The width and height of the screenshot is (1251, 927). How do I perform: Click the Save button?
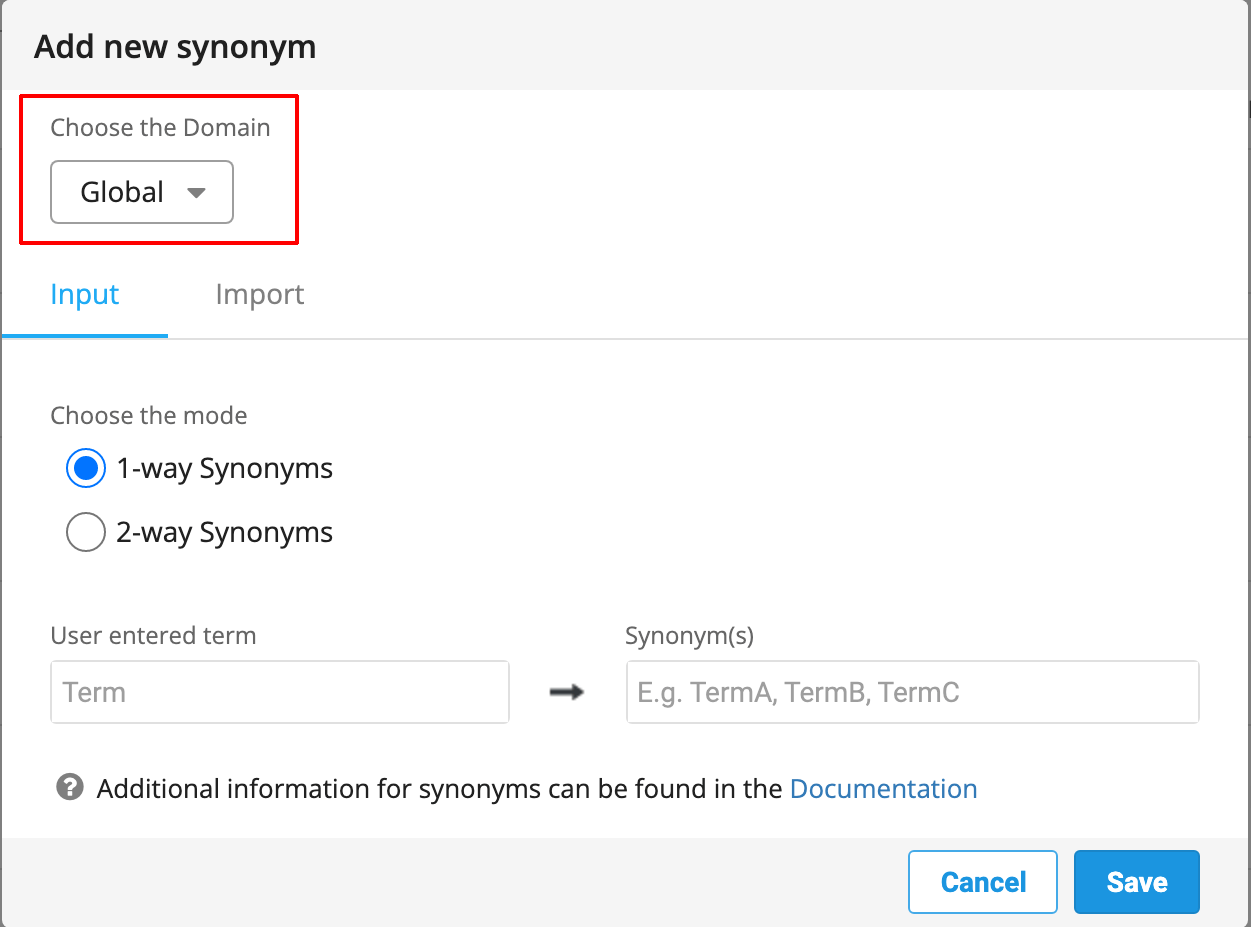pyautogui.click(x=1136, y=881)
